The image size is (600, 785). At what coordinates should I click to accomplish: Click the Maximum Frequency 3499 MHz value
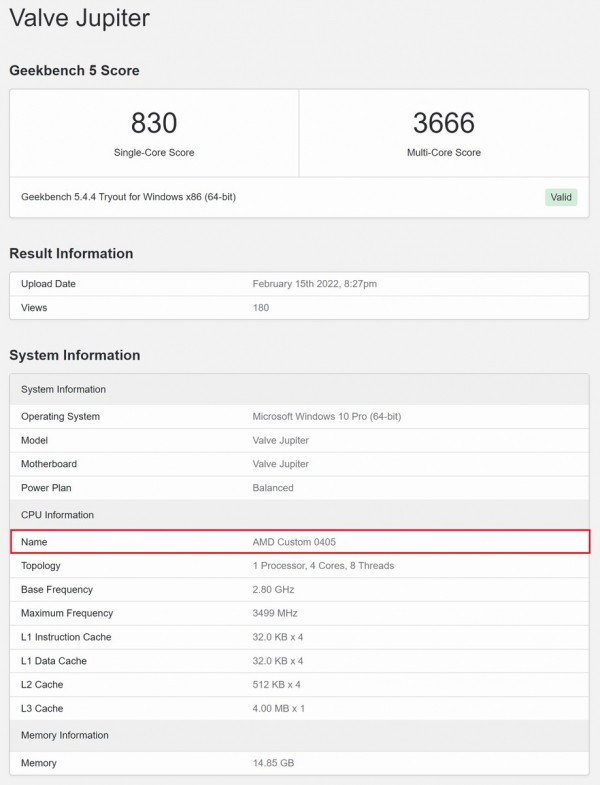coord(274,613)
